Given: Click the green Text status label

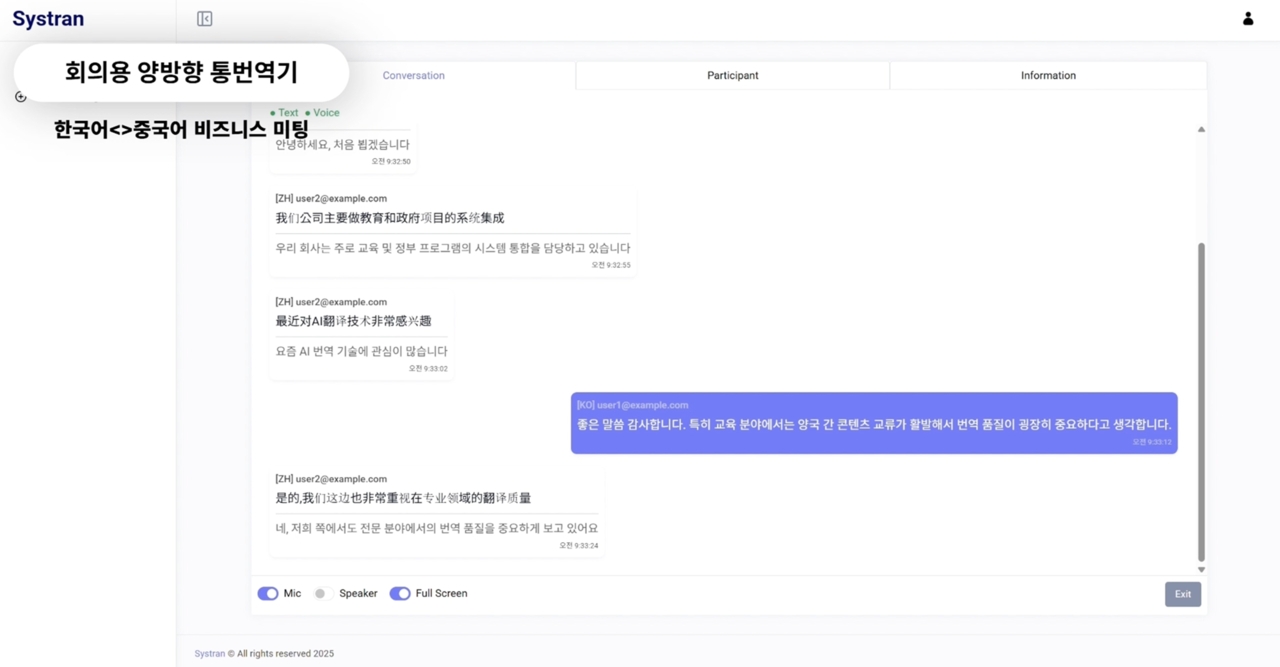Looking at the screenshot, I should 284,113.
